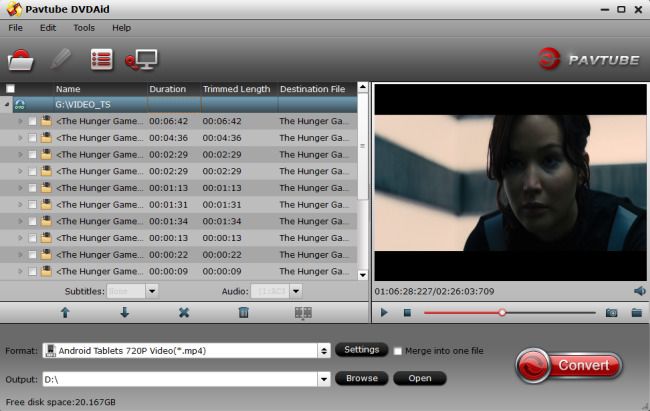Image resolution: width=650 pixels, height=411 pixels.
Task: Move item up with the up arrow
Action: (65, 312)
